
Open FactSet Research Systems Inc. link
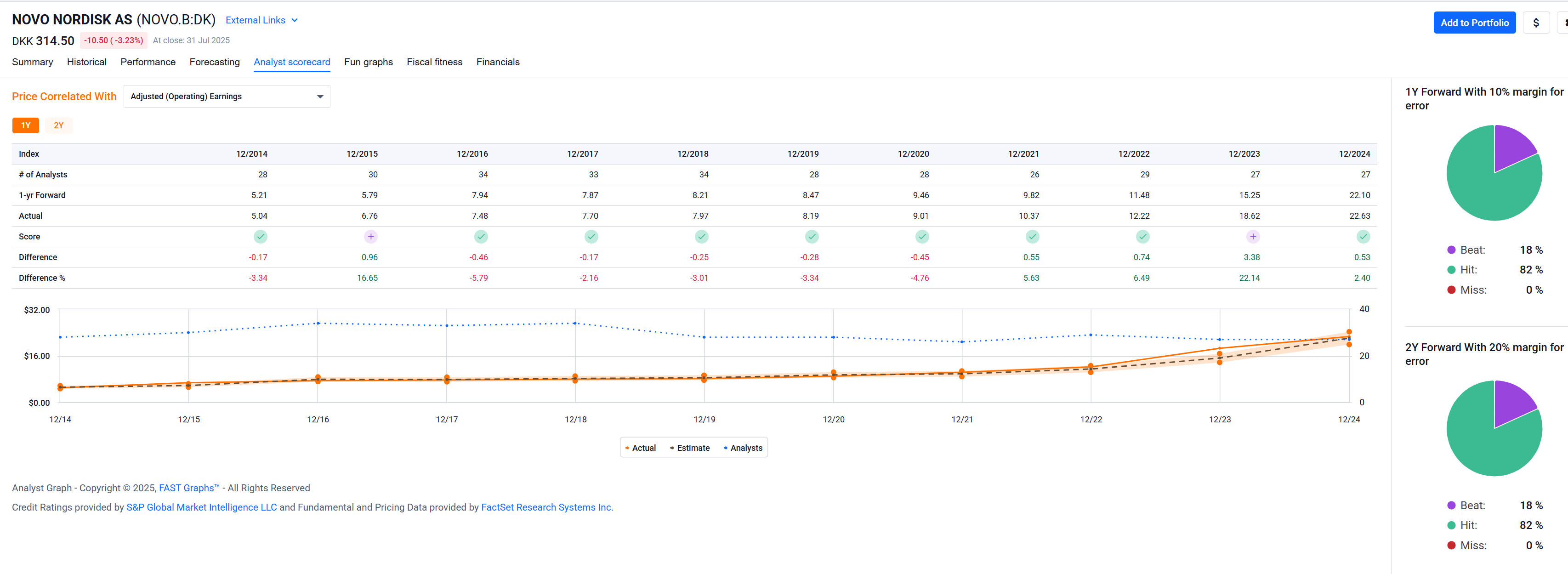[546, 508]
